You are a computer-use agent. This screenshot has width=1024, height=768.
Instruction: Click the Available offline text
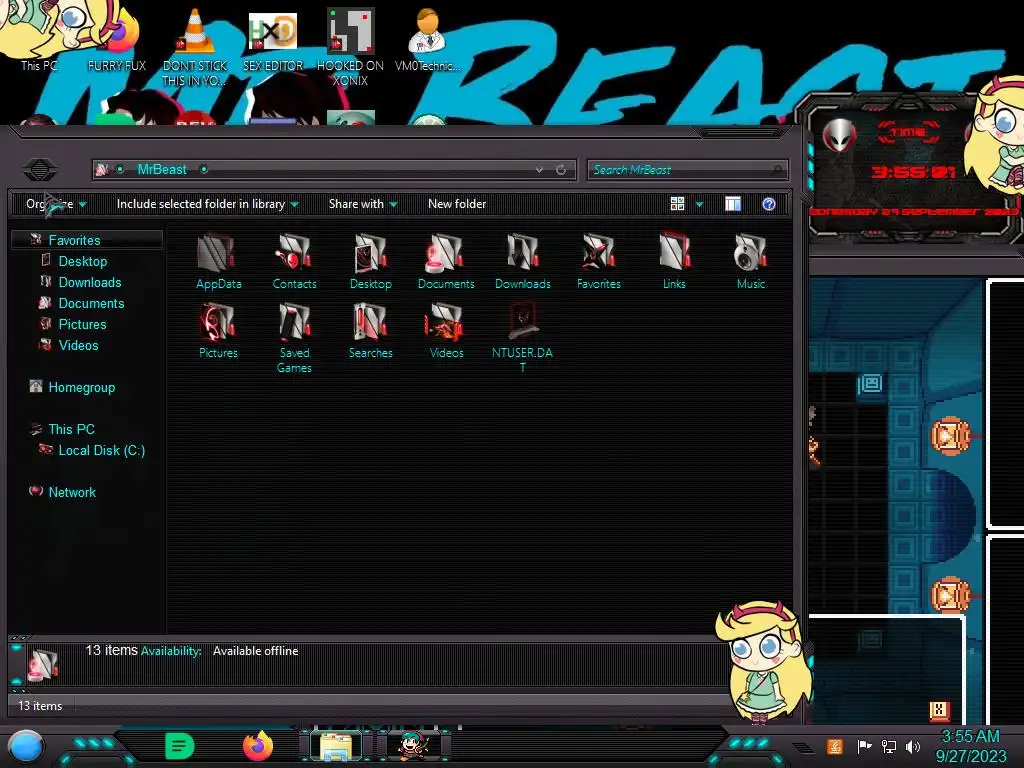click(255, 650)
